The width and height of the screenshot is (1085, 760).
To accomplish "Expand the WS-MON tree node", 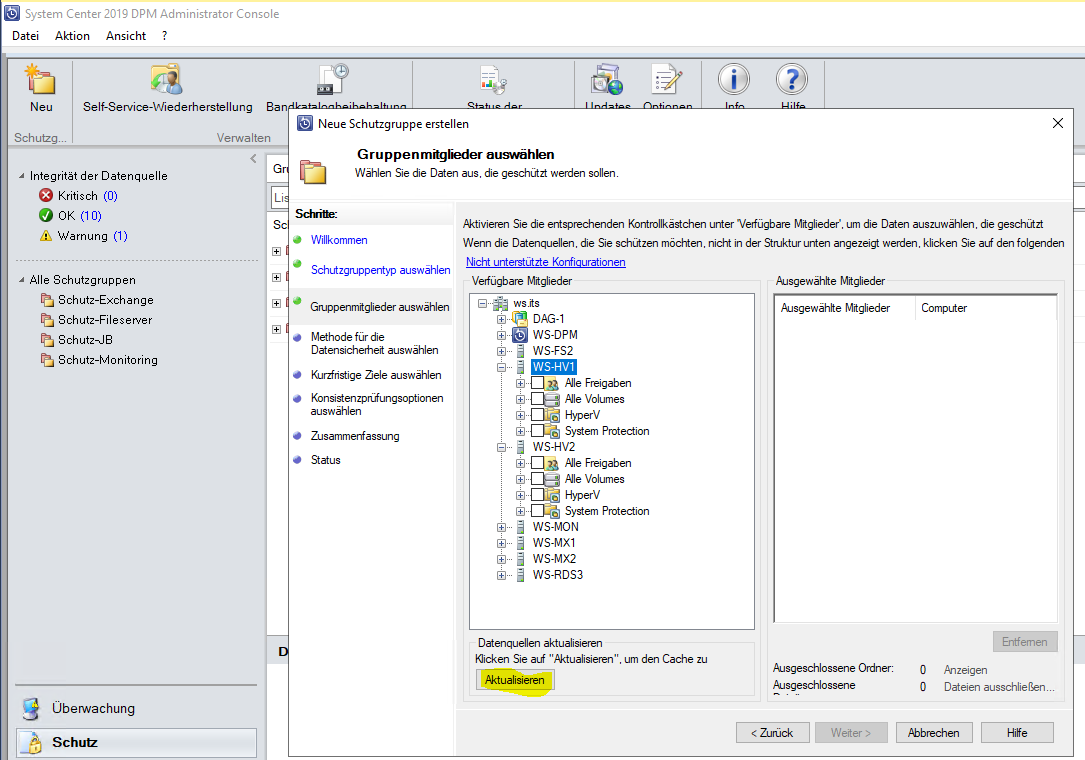I will tap(501, 527).
